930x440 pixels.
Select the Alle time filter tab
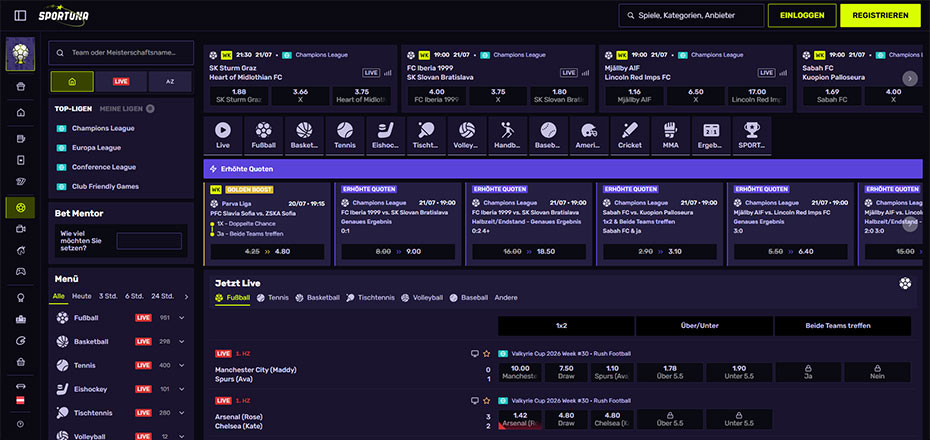(x=59, y=296)
